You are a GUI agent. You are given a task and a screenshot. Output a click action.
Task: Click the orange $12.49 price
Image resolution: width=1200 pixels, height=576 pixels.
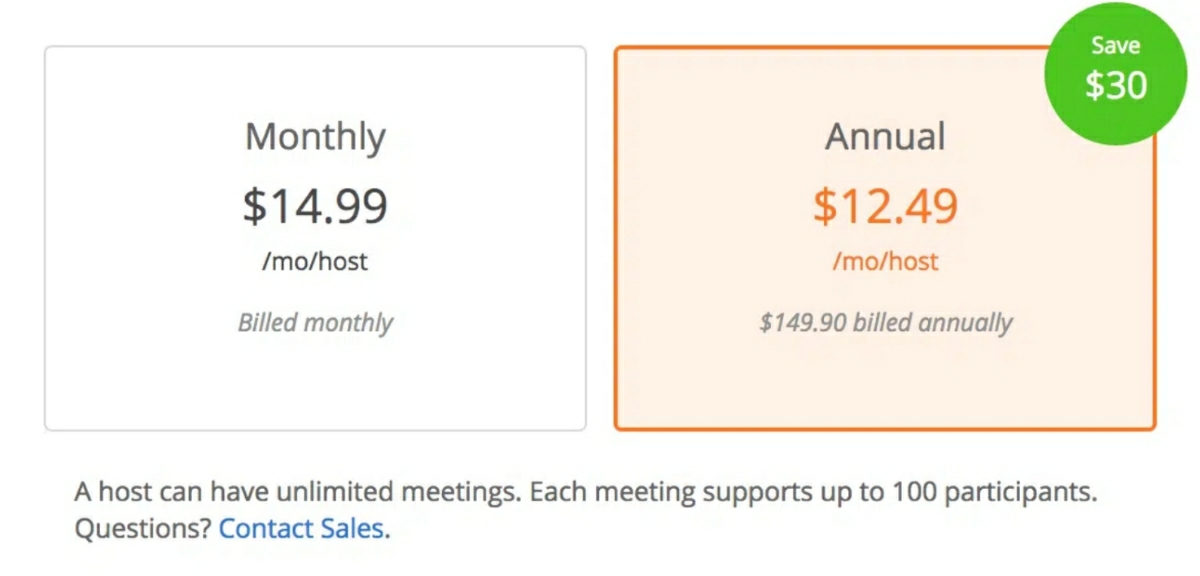[885, 205]
